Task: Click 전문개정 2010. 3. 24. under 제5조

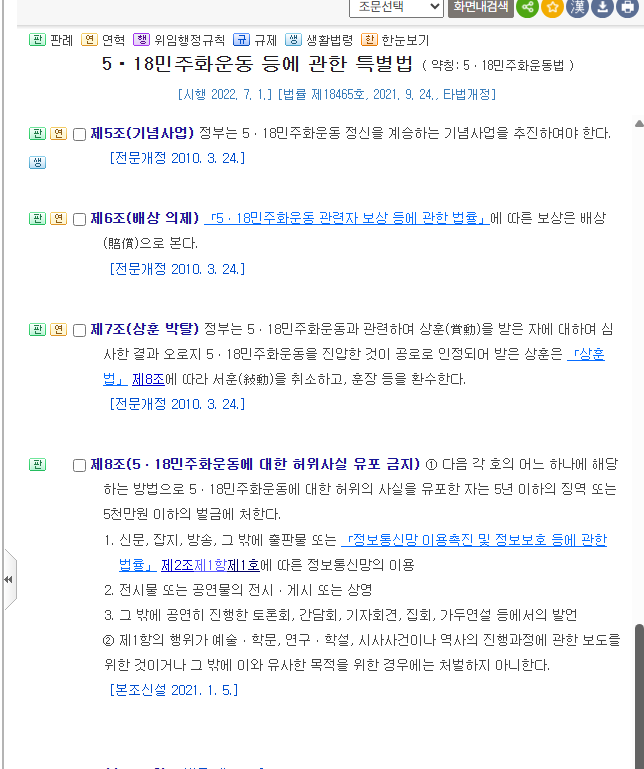Action: click(177, 158)
